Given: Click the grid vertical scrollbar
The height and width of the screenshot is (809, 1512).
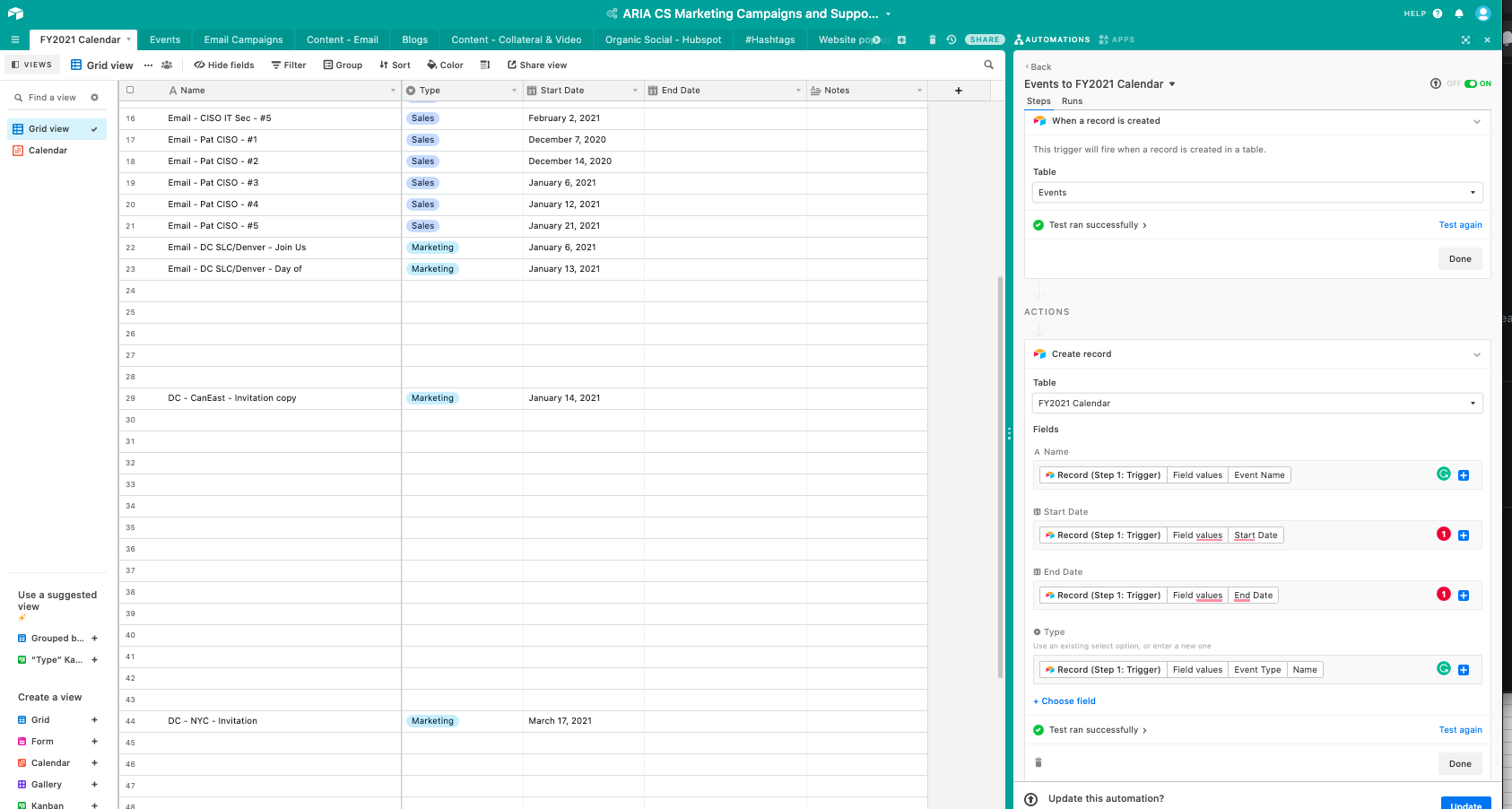Looking at the screenshot, I should (x=1000, y=475).
